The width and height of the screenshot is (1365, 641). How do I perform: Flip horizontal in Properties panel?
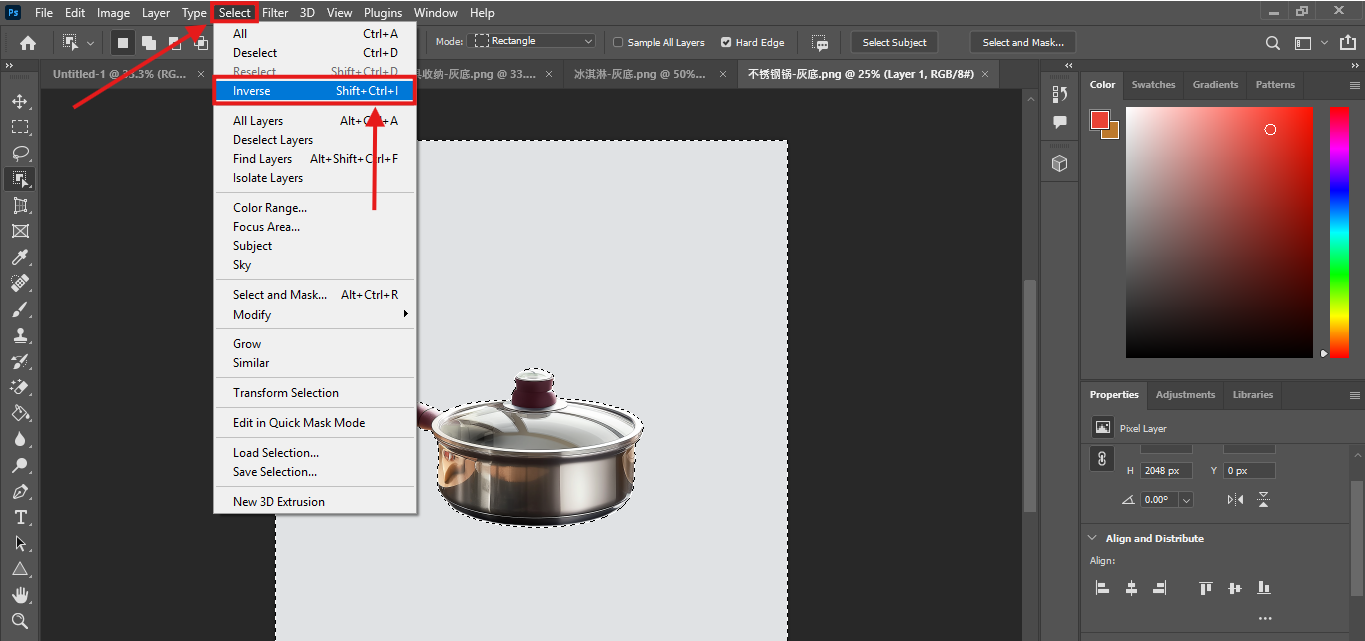point(1236,499)
